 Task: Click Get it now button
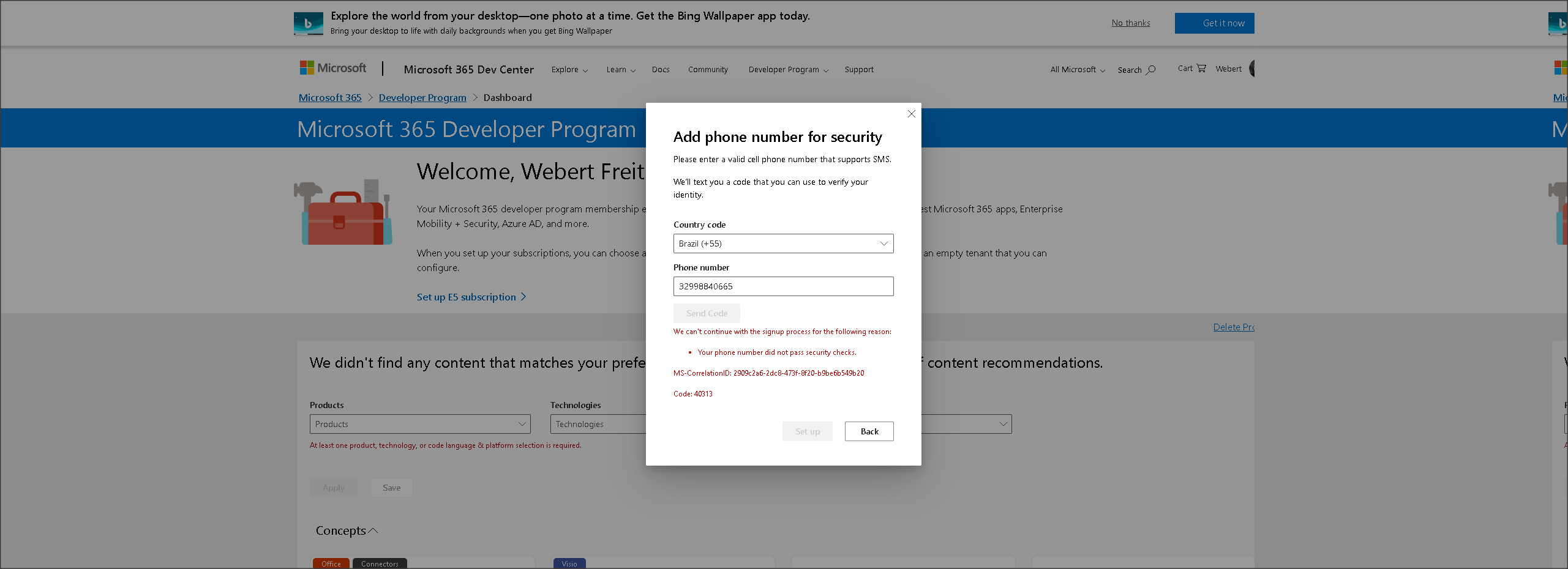(x=1214, y=23)
